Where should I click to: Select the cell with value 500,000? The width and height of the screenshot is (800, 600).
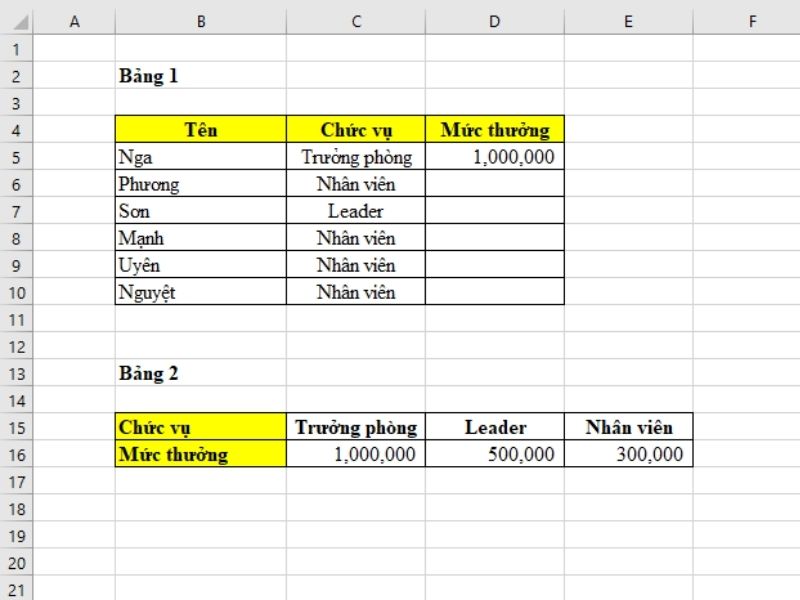pyautogui.click(x=494, y=454)
